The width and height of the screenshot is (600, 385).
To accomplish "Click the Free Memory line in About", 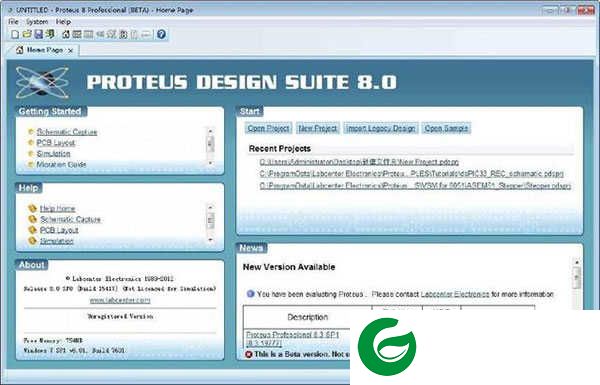I will [x=53, y=341].
